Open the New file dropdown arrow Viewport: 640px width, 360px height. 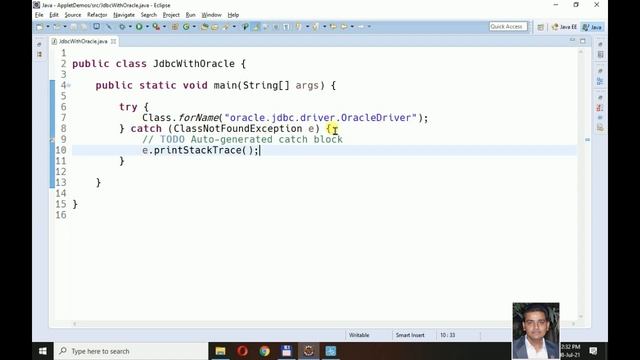pyautogui.click(x=48, y=27)
